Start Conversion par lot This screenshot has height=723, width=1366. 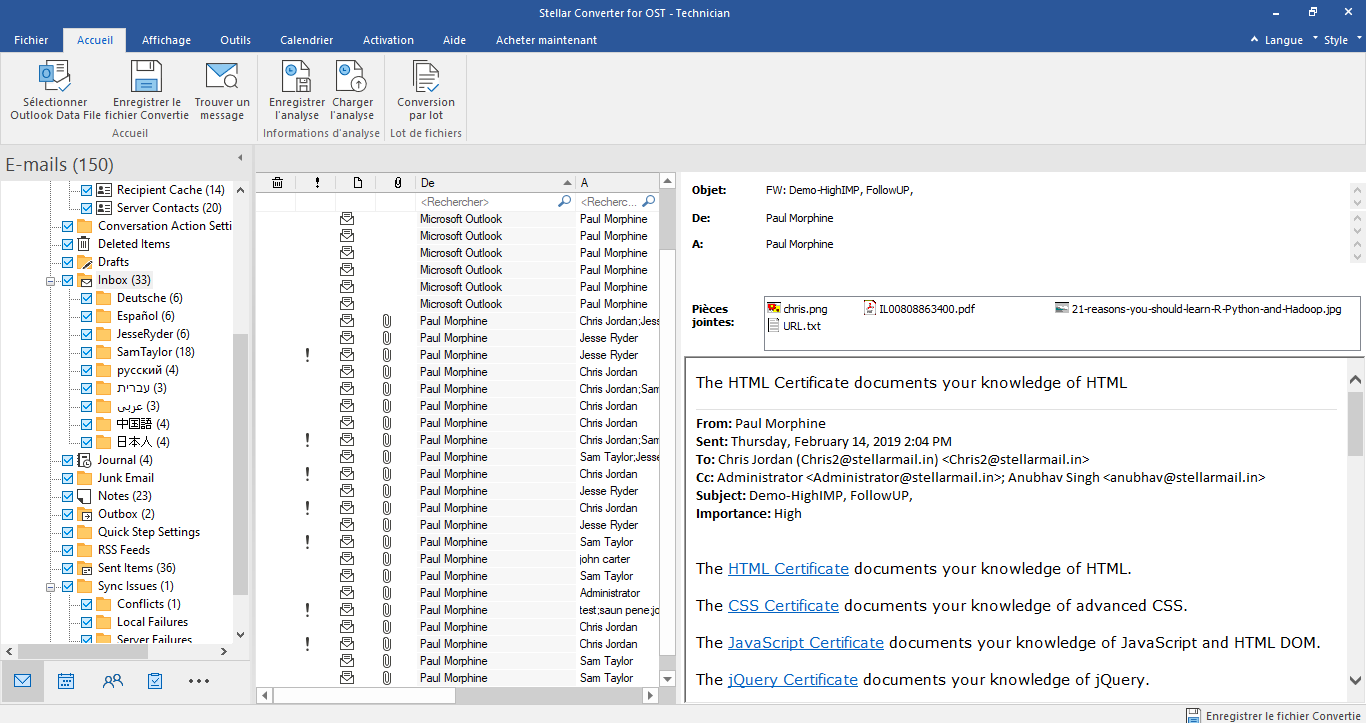[x=426, y=78]
